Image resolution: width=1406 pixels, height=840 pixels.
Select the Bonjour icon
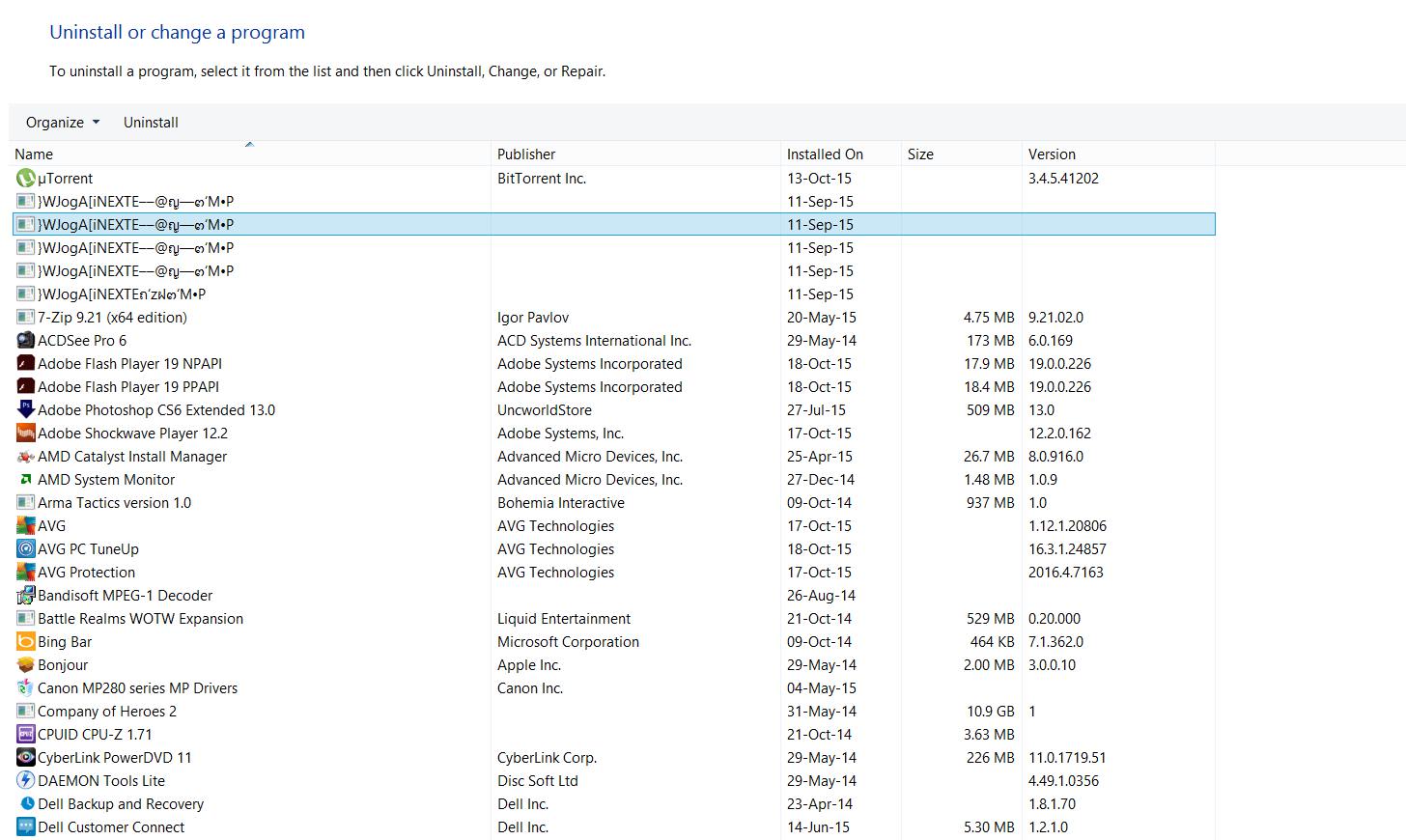pos(26,665)
